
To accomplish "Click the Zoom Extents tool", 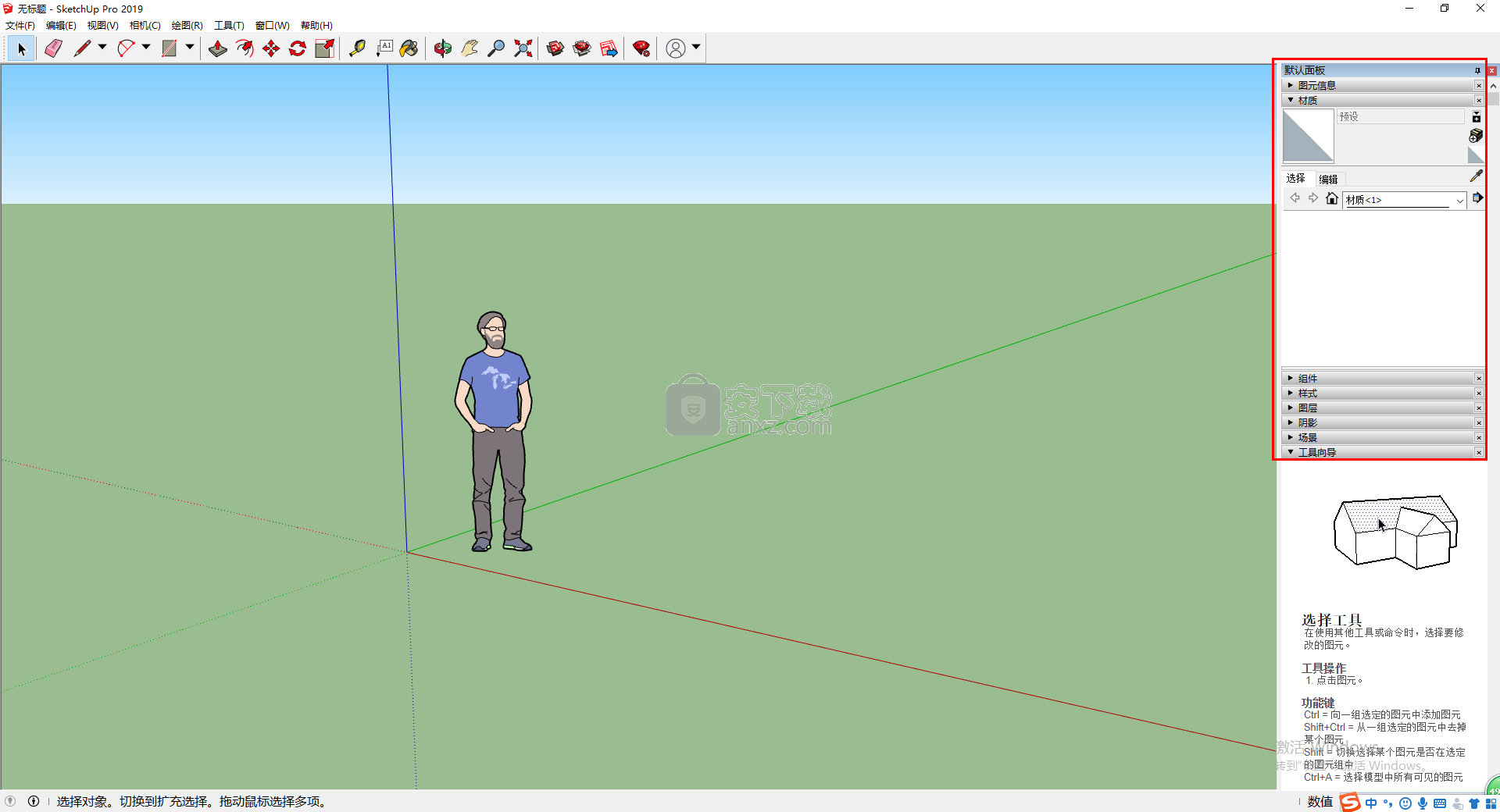I will click(x=523, y=48).
